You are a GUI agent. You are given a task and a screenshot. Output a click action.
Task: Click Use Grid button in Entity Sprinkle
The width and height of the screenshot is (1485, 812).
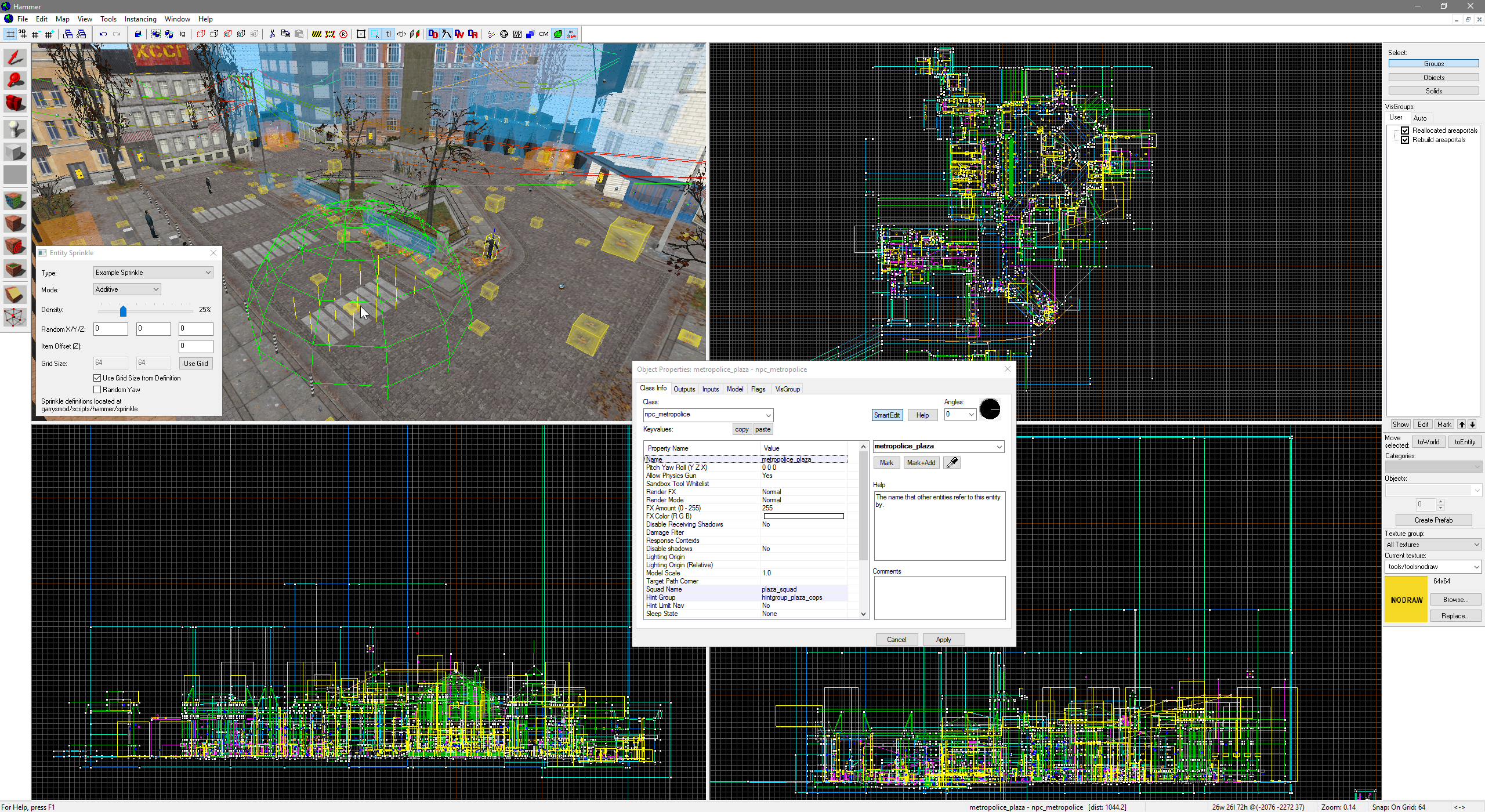tap(196, 363)
